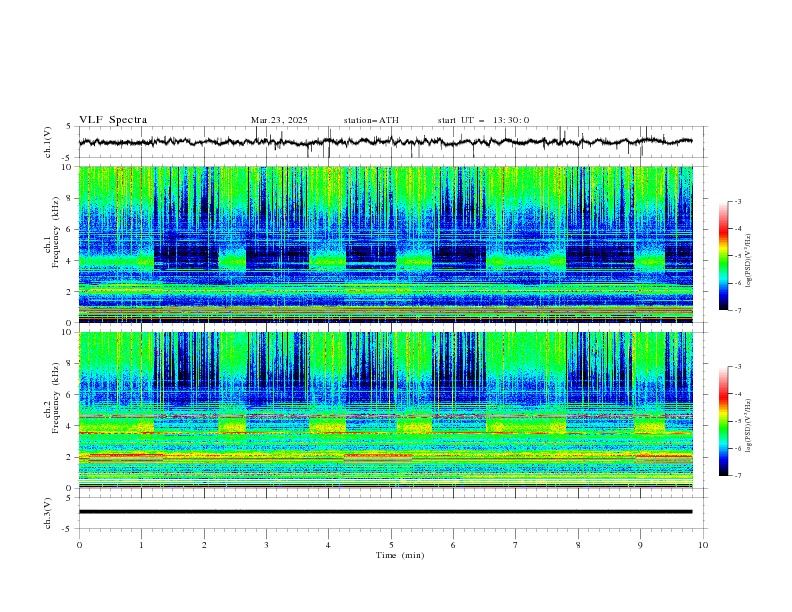
Task: Click the "6" tick on the time axis
Action: (453, 545)
